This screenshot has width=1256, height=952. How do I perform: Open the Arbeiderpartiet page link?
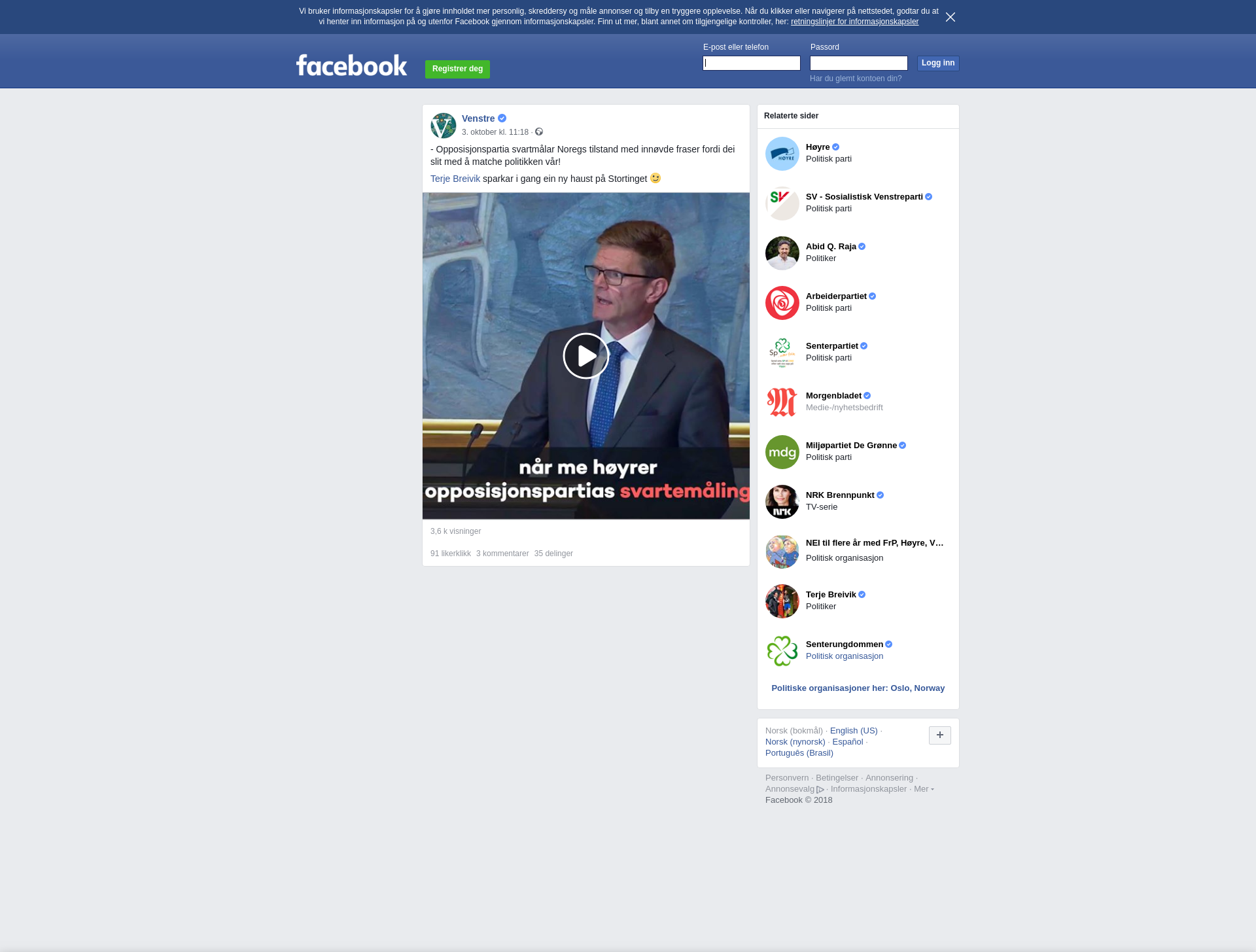[836, 296]
